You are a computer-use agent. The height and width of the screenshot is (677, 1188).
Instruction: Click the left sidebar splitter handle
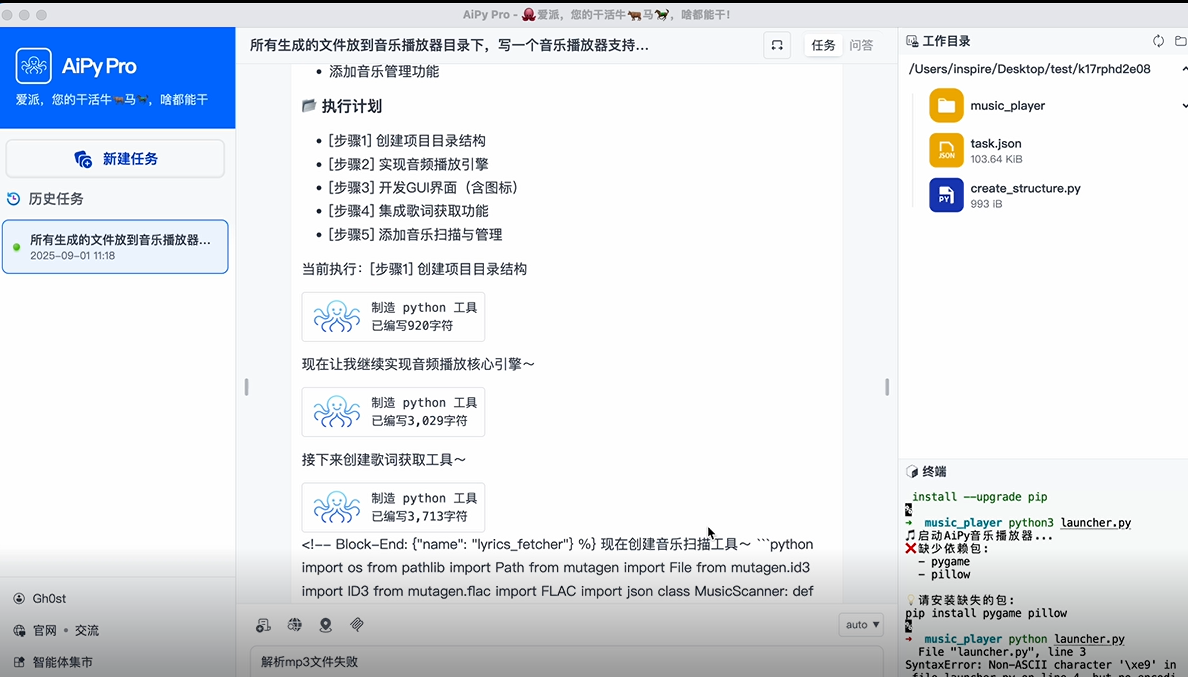tap(246, 387)
